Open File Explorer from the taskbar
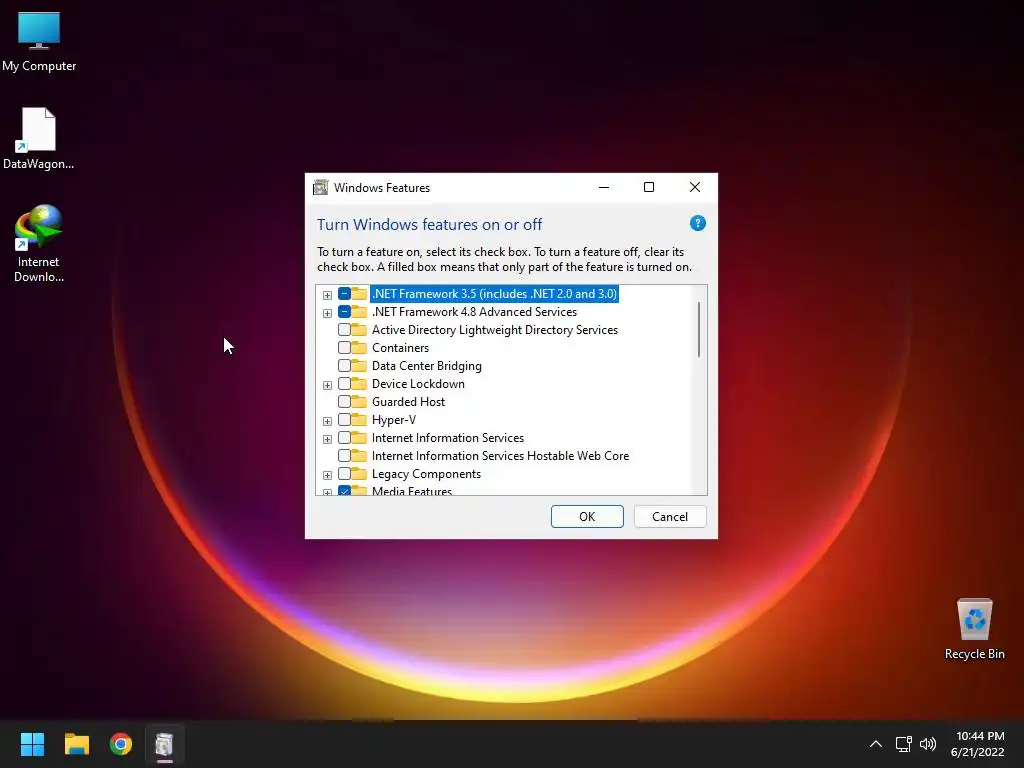The image size is (1024, 768). pyautogui.click(x=76, y=744)
